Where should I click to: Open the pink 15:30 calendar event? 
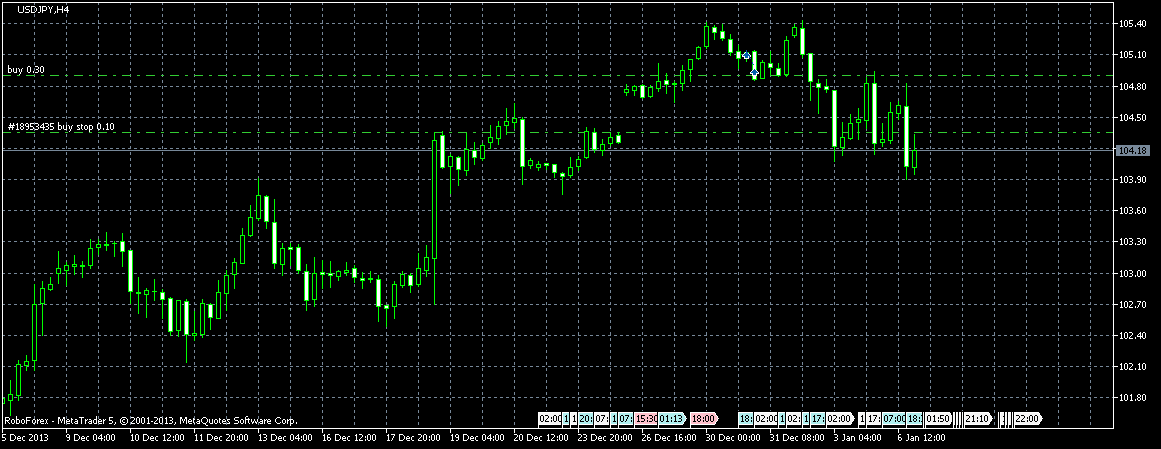[646, 419]
